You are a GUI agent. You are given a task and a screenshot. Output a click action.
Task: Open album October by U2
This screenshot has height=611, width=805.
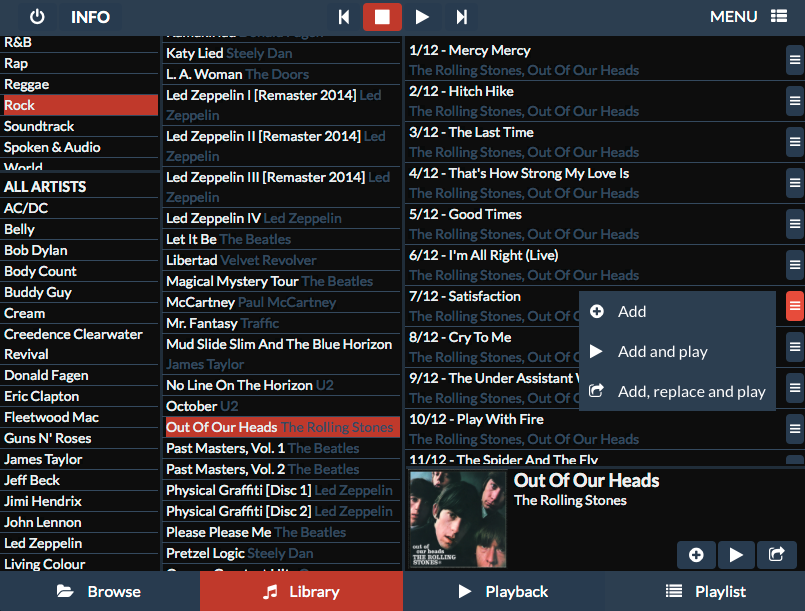pyautogui.click(x=281, y=406)
